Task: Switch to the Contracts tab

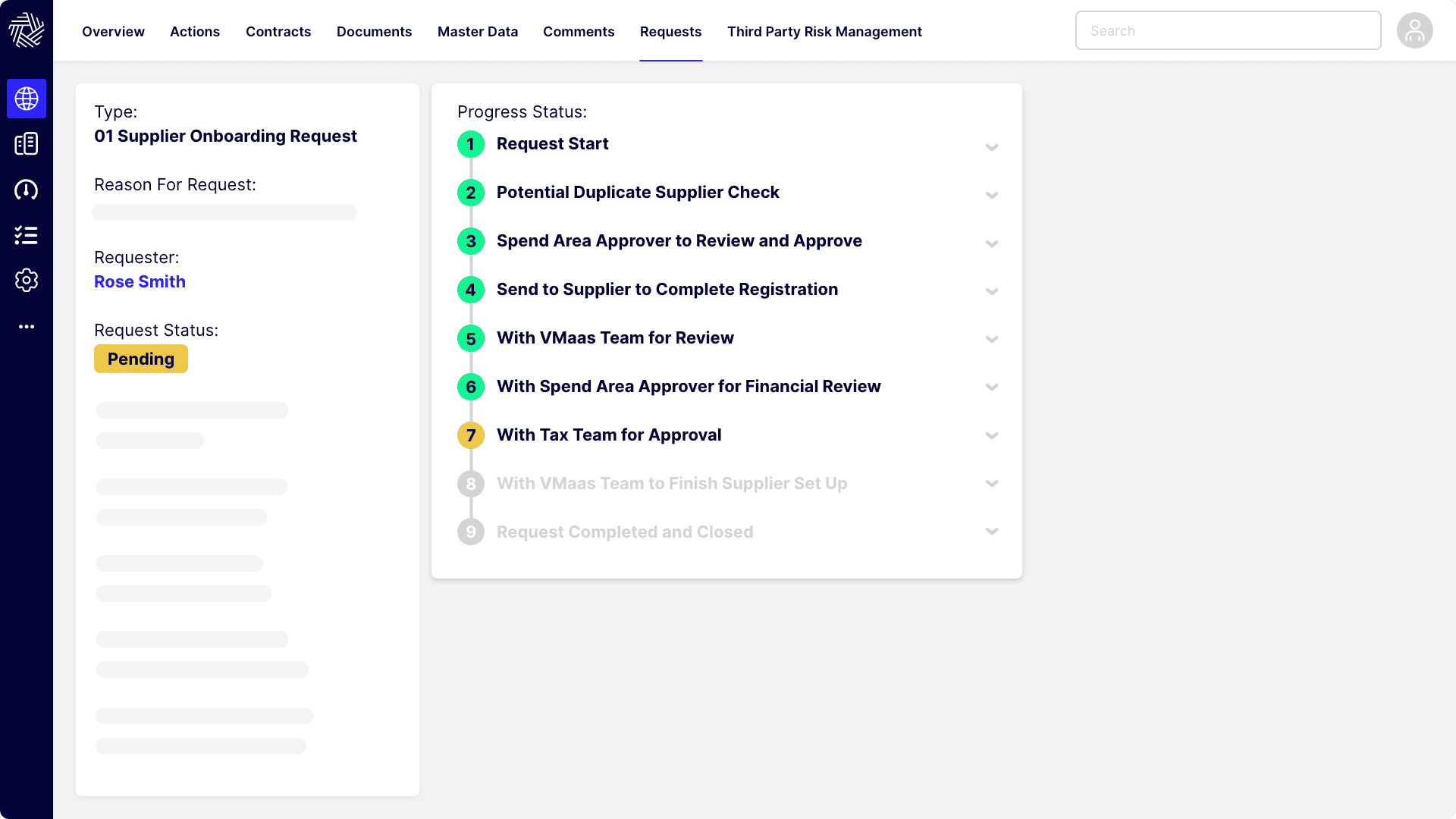Action: [278, 32]
